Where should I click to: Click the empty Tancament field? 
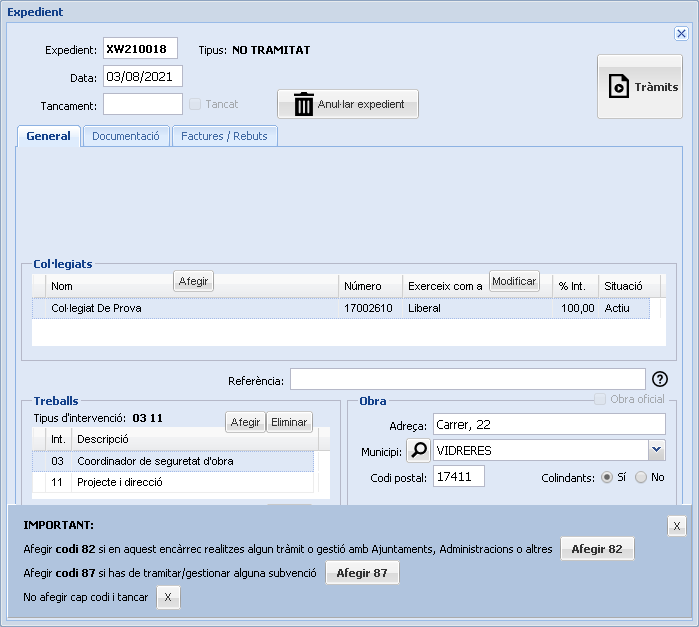coord(143,104)
